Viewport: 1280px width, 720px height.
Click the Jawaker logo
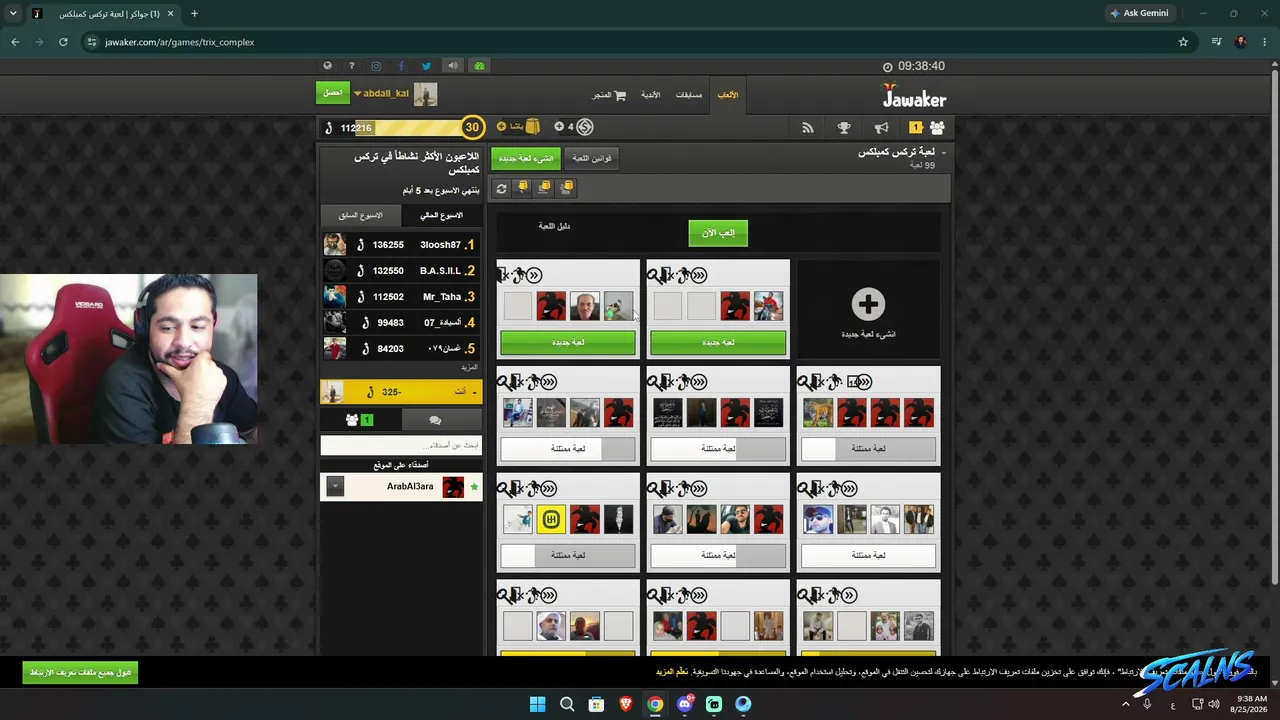tap(913, 97)
